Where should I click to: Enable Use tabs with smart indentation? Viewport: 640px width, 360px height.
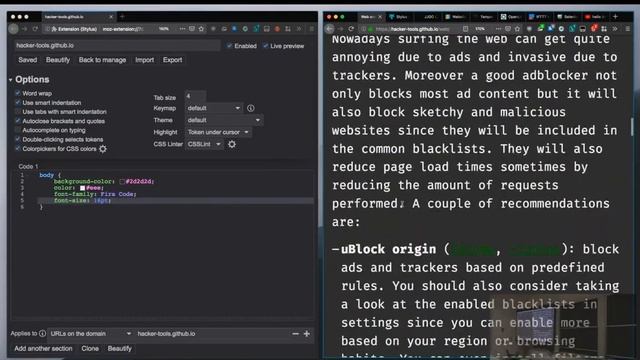coord(18,111)
